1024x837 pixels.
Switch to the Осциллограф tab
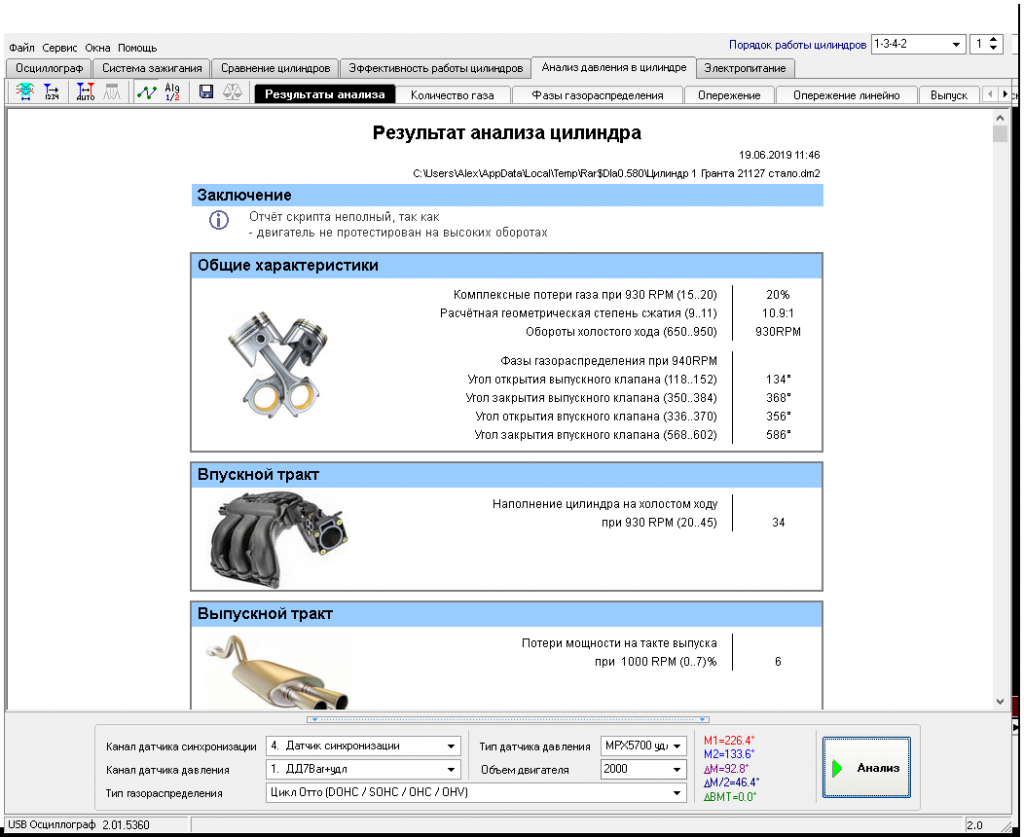[x=49, y=68]
